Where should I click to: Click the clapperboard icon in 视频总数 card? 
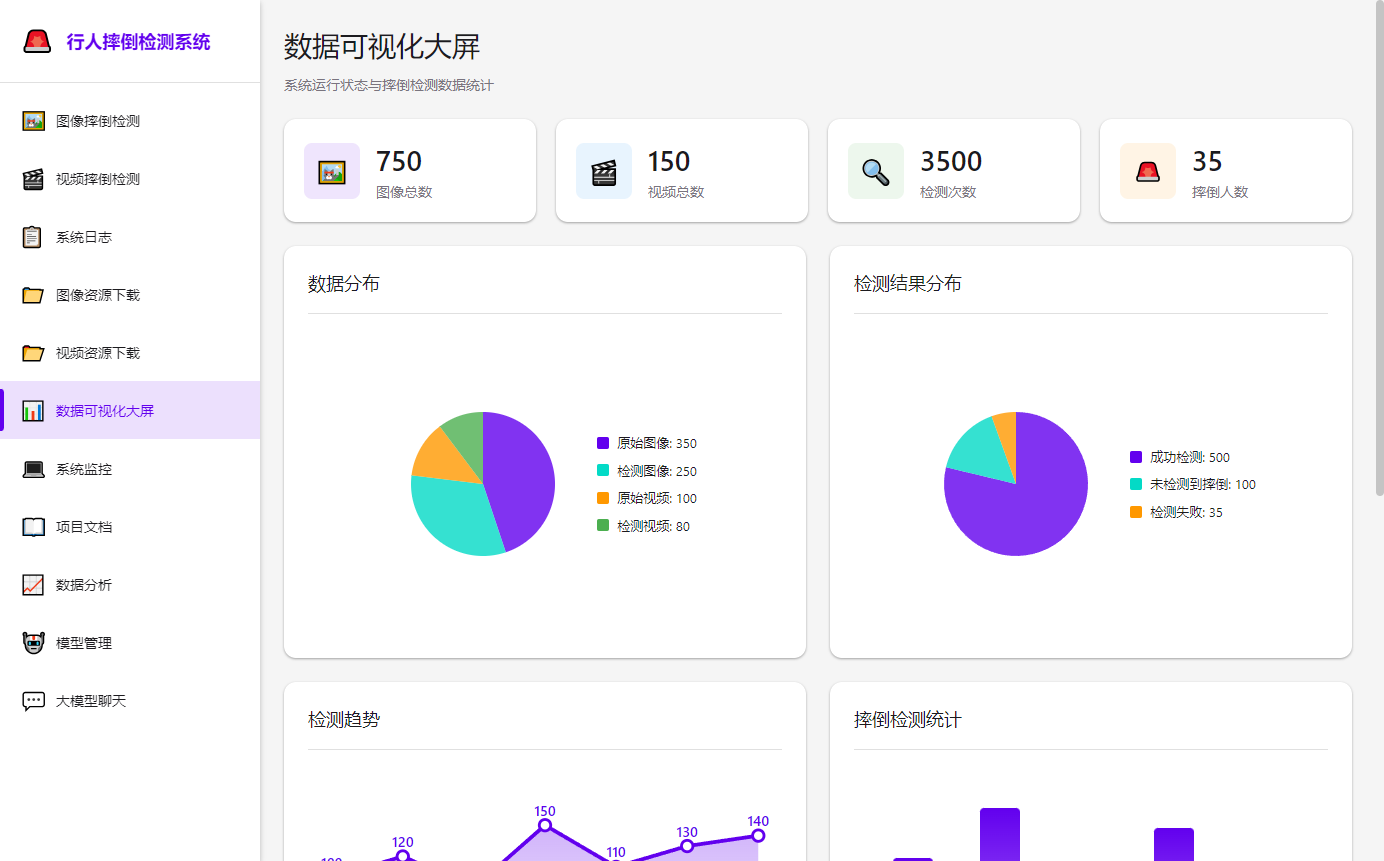coord(604,172)
